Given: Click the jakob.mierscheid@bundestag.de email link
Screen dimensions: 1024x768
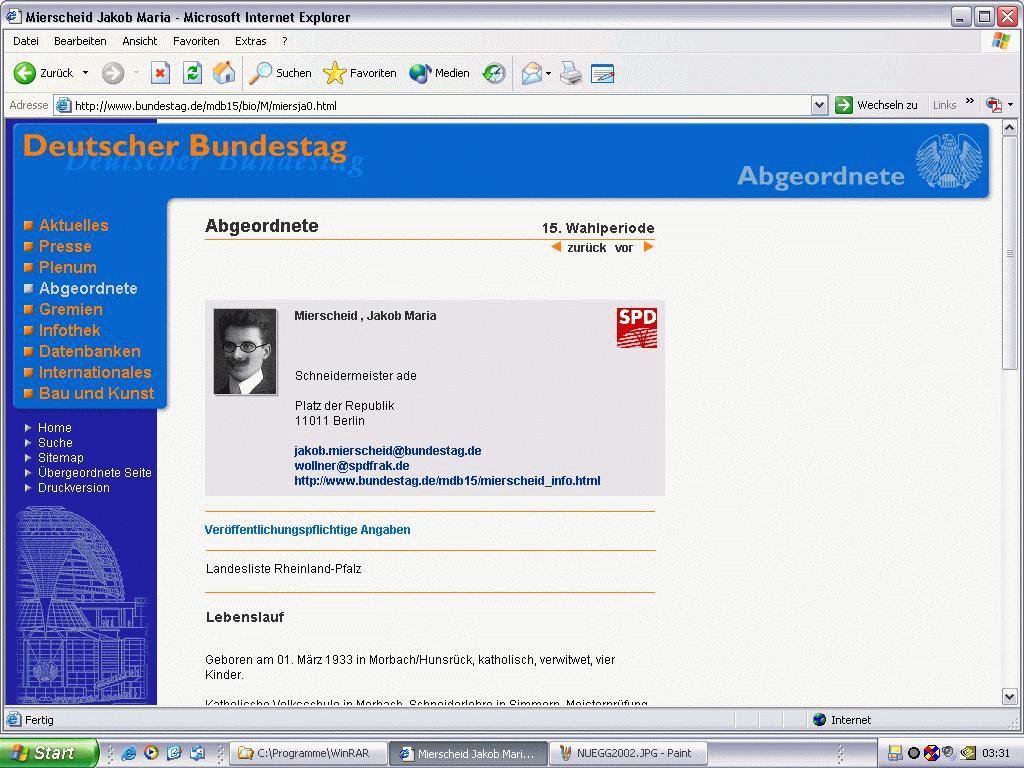Looking at the screenshot, I should pyautogui.click(x=387, y=451).
